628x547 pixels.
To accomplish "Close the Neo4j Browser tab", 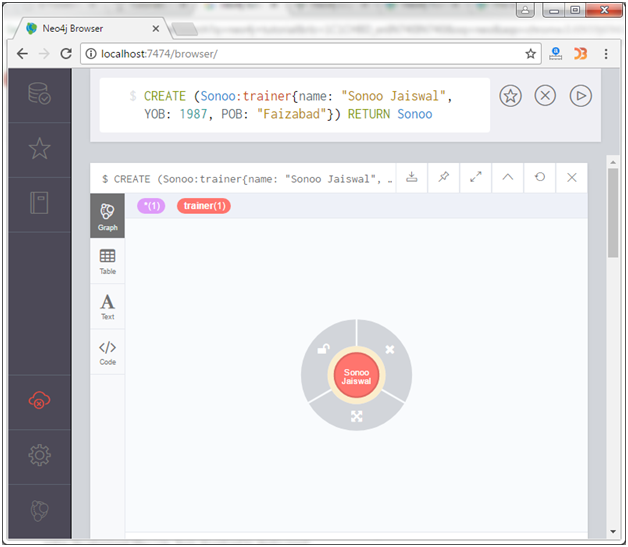I will click(x=156, y=28).
